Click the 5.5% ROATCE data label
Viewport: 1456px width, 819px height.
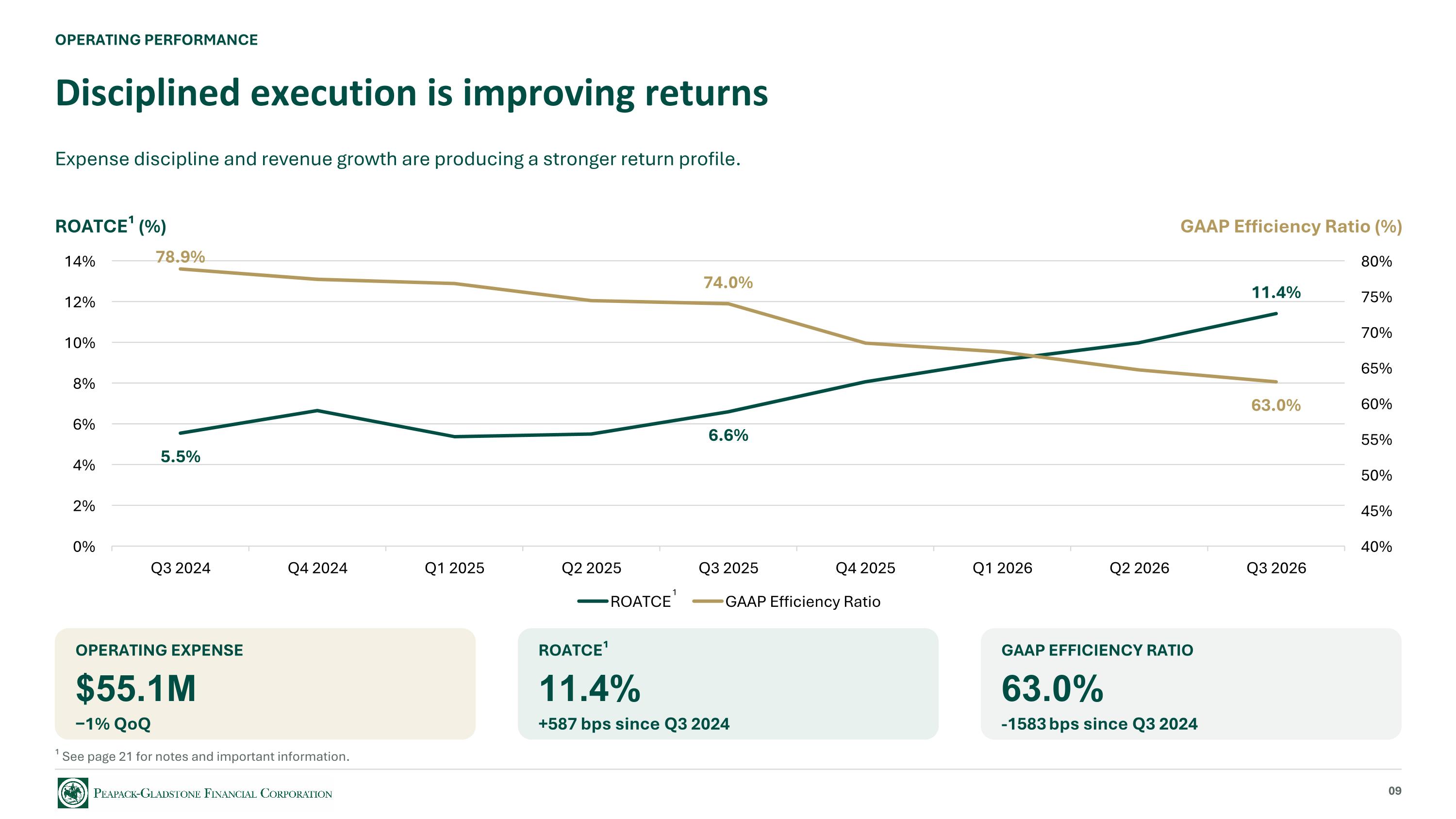click(x=181, y=457)
